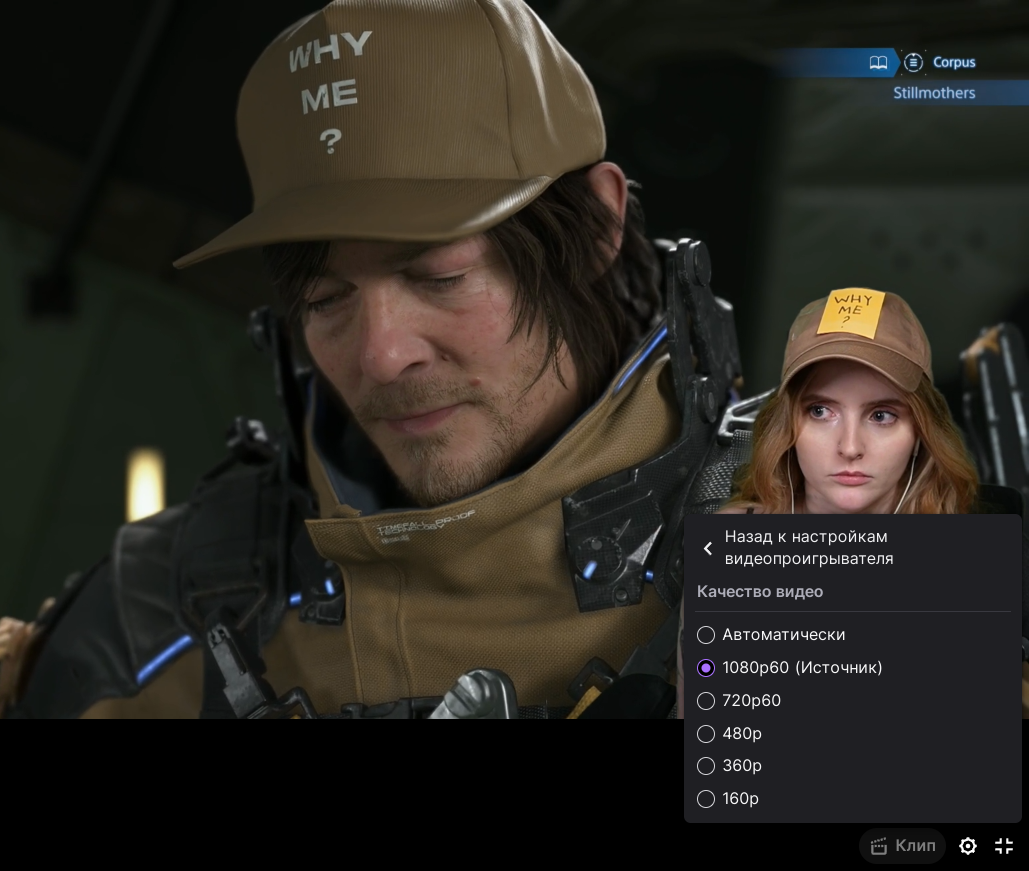This screenshot has width=1029, height=871.
Task: Click the Corpus label in the HUD
Action: point(954,62)
